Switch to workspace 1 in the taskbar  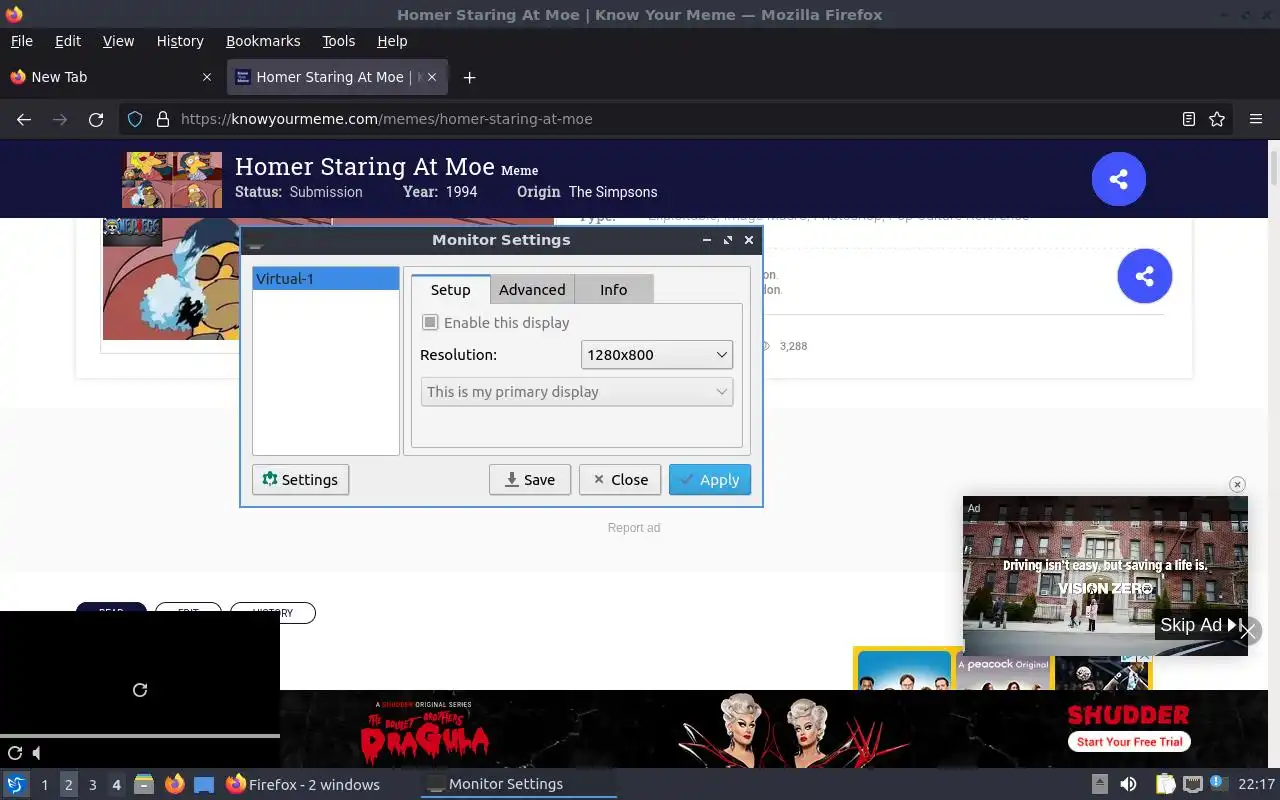[44, 785]
